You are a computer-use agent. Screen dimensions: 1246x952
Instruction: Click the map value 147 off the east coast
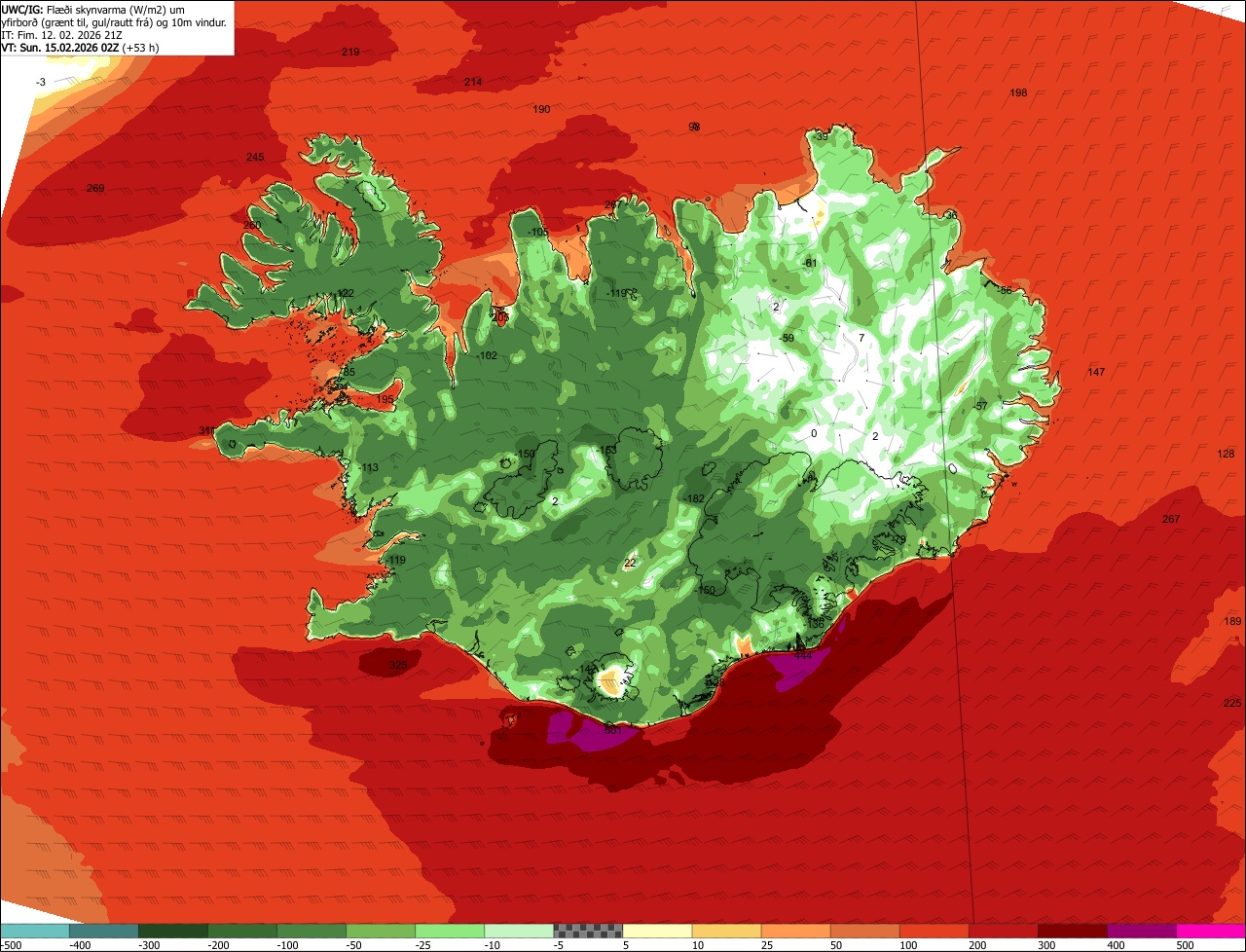pyautogui.click(x=1096, y=372)
